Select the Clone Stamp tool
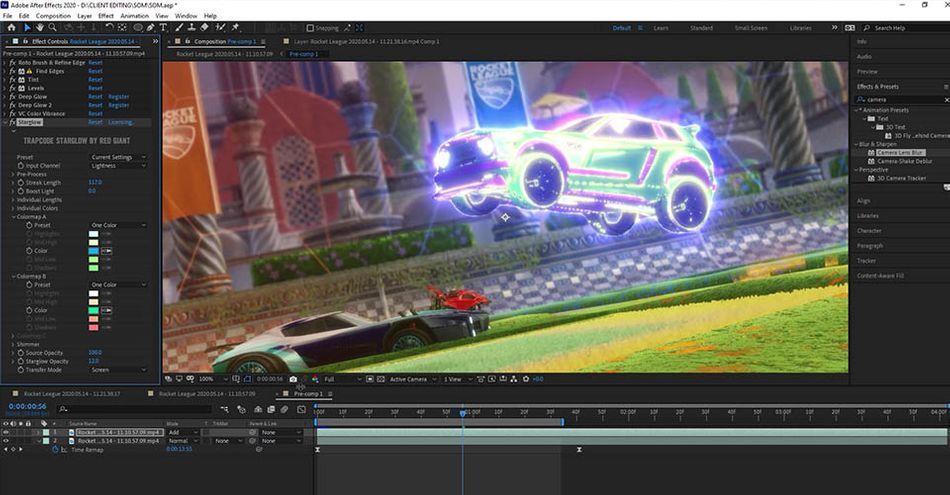Viewport: 950px width, 495px height. pyautogui.click(x=191, y=27)
